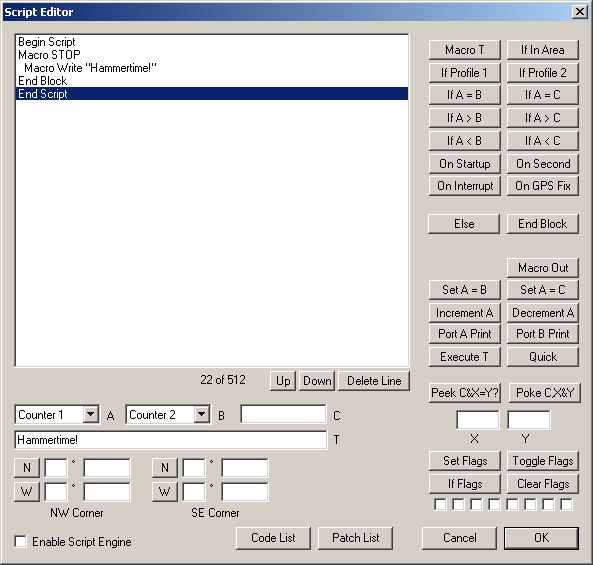This screenshot has width=593, height=565.
Task: Insert an Else statement
Action: (464, 224)
